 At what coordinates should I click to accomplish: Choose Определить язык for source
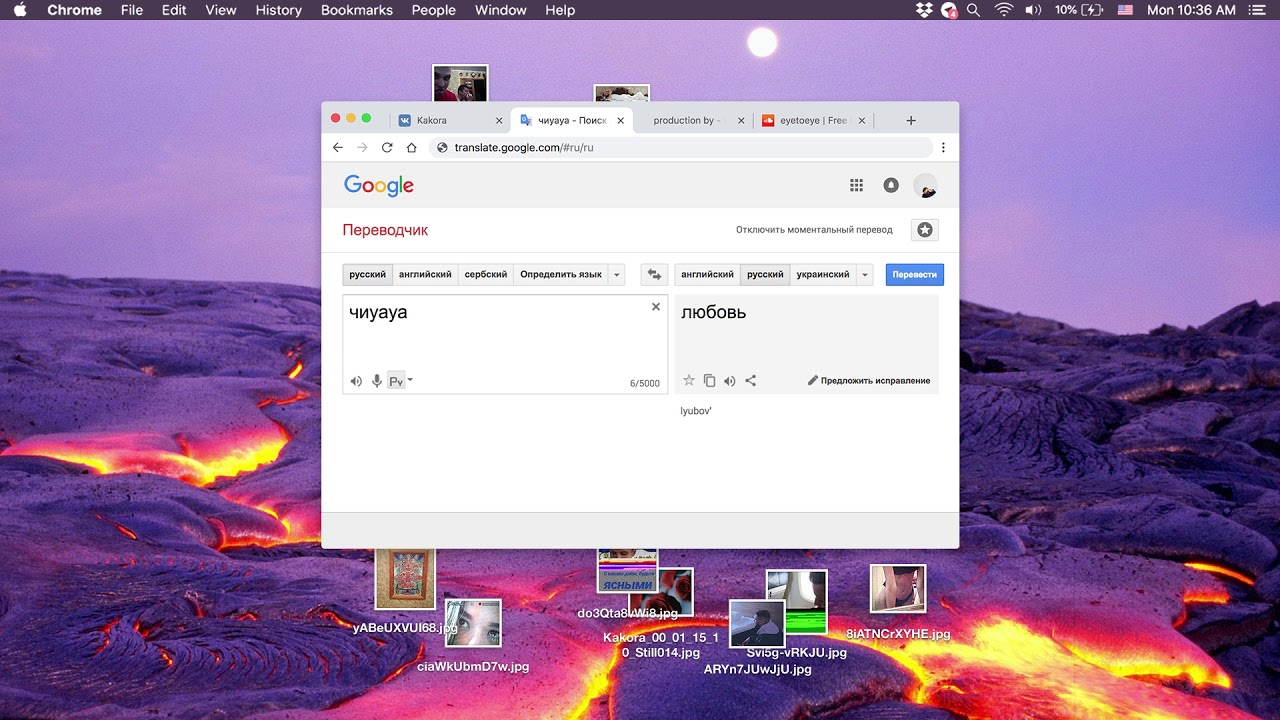click(561, 274)
